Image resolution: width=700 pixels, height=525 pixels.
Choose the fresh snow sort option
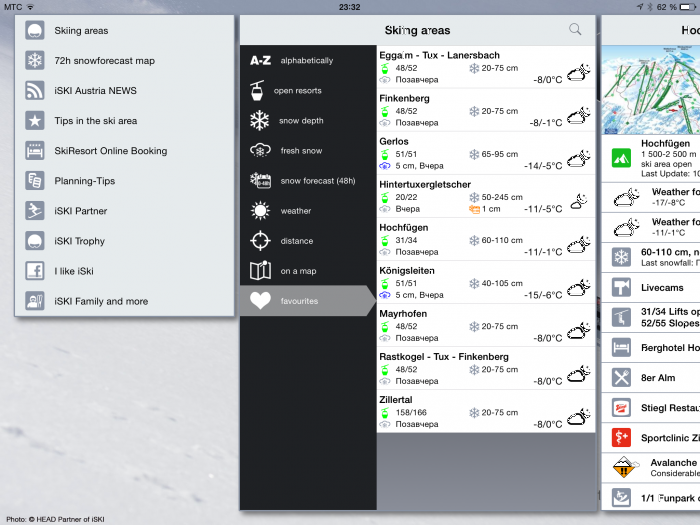308,150
